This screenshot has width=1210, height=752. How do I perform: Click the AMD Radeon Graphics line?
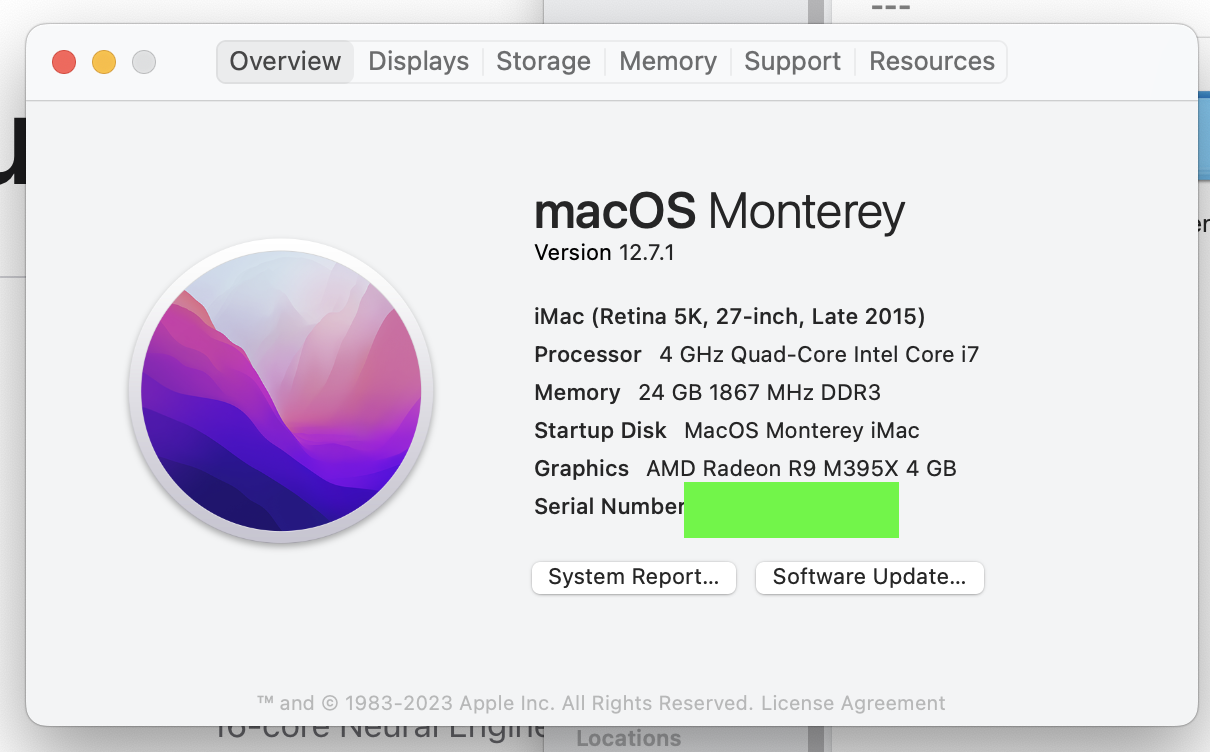point(745,469)
